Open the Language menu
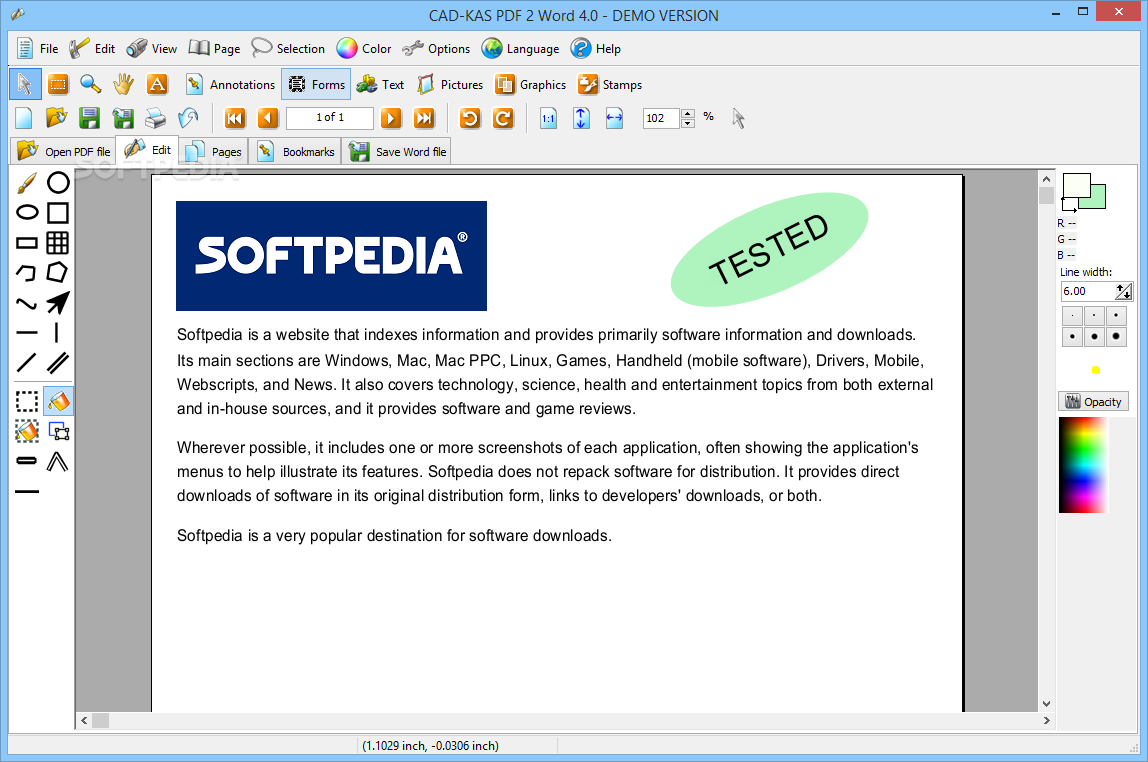This screenshot has height=762, width=1148. [521, 48]
